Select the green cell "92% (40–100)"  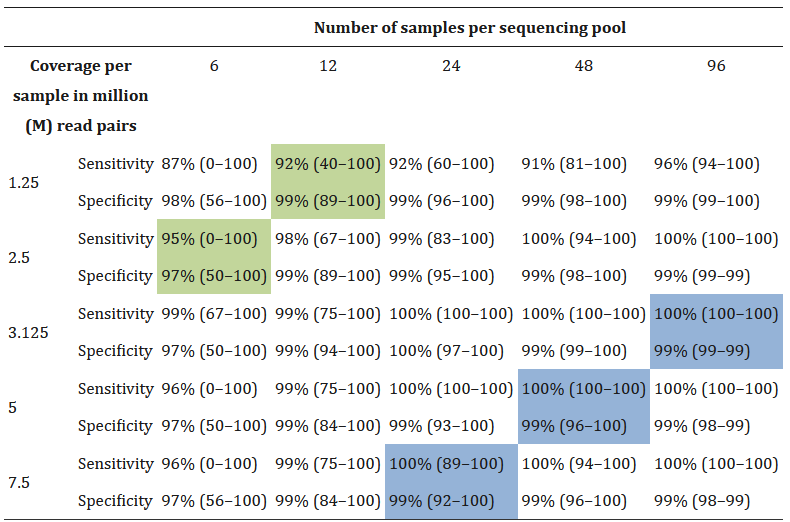pyautogui.click(x=328, y=163)
